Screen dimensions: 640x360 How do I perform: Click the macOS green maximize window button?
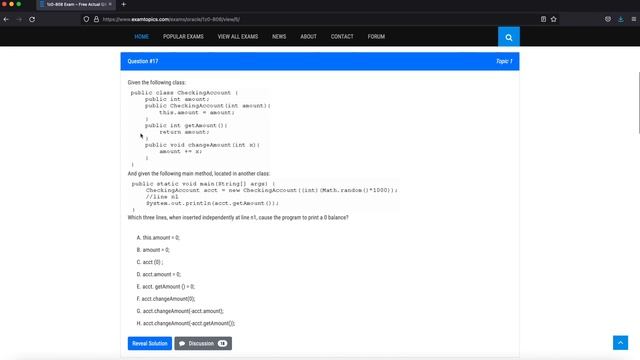point(19,4)
